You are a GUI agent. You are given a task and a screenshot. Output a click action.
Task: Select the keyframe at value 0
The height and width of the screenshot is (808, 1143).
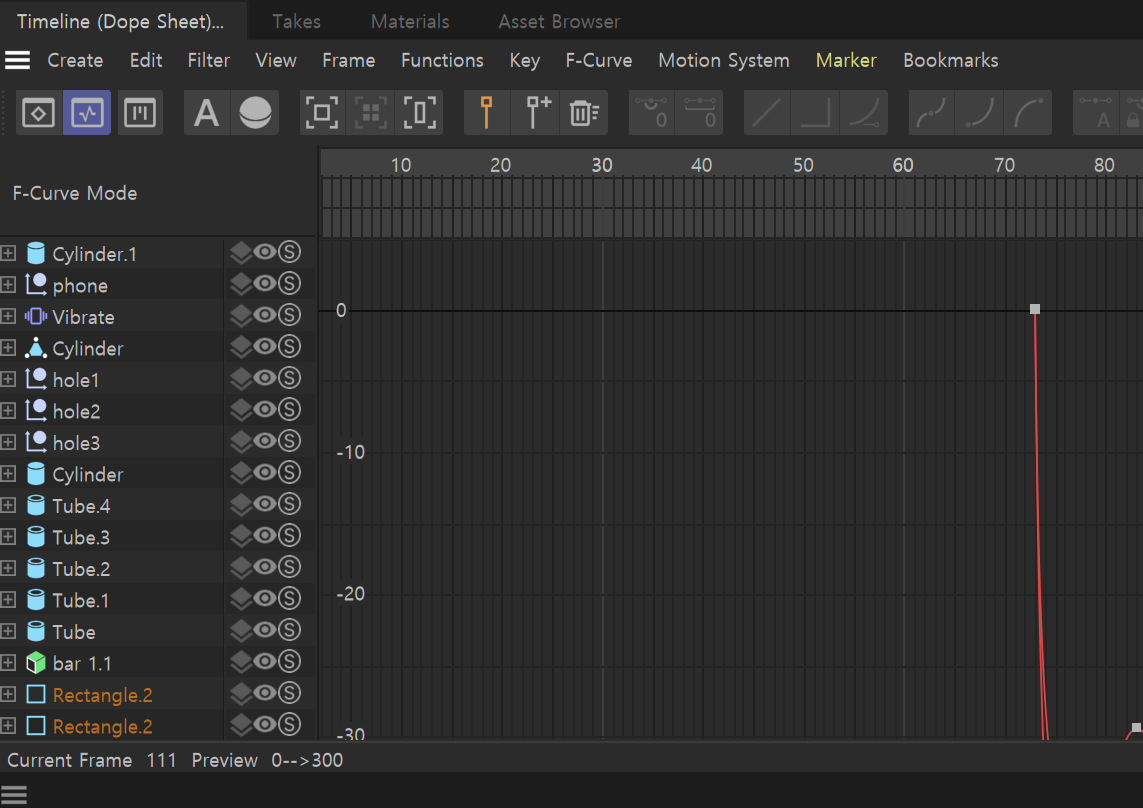(1035, 309)
